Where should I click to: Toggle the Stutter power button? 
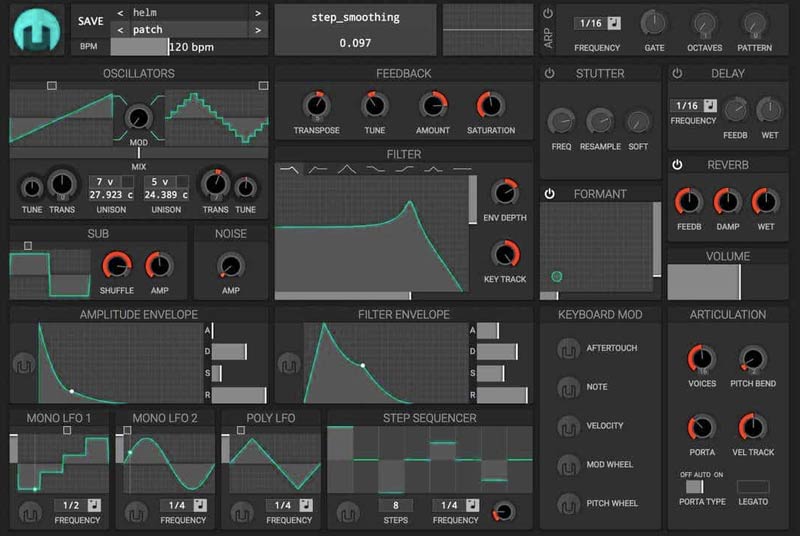pos(549,74)
